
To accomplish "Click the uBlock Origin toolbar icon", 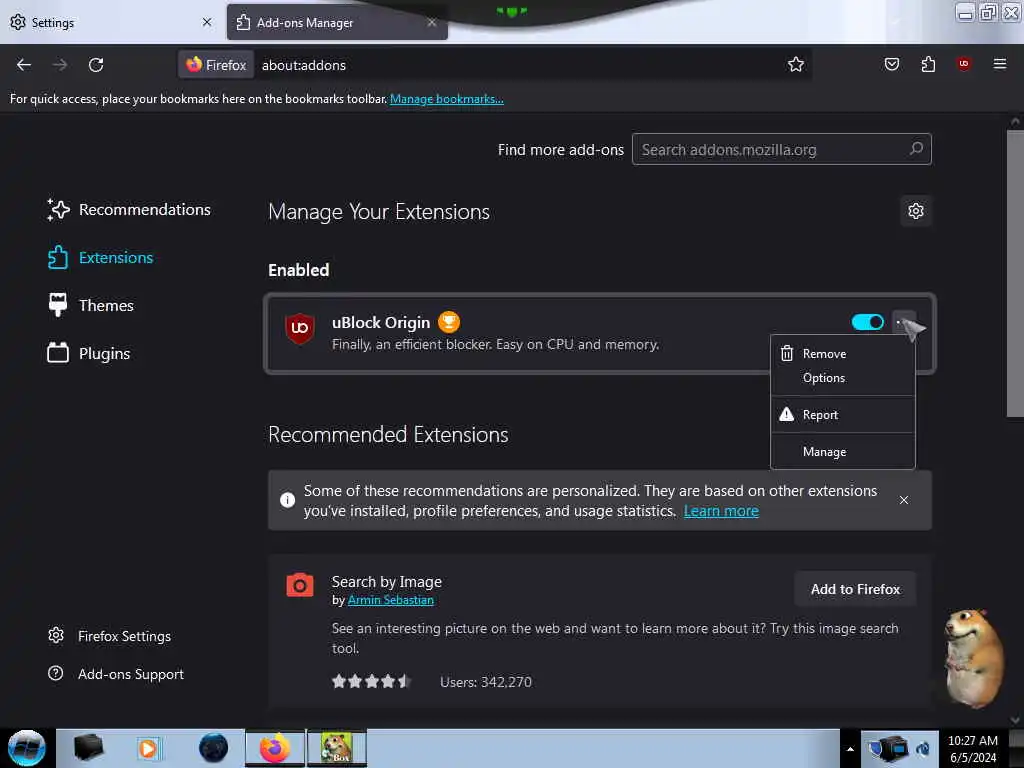I will [x=964, y=64].
